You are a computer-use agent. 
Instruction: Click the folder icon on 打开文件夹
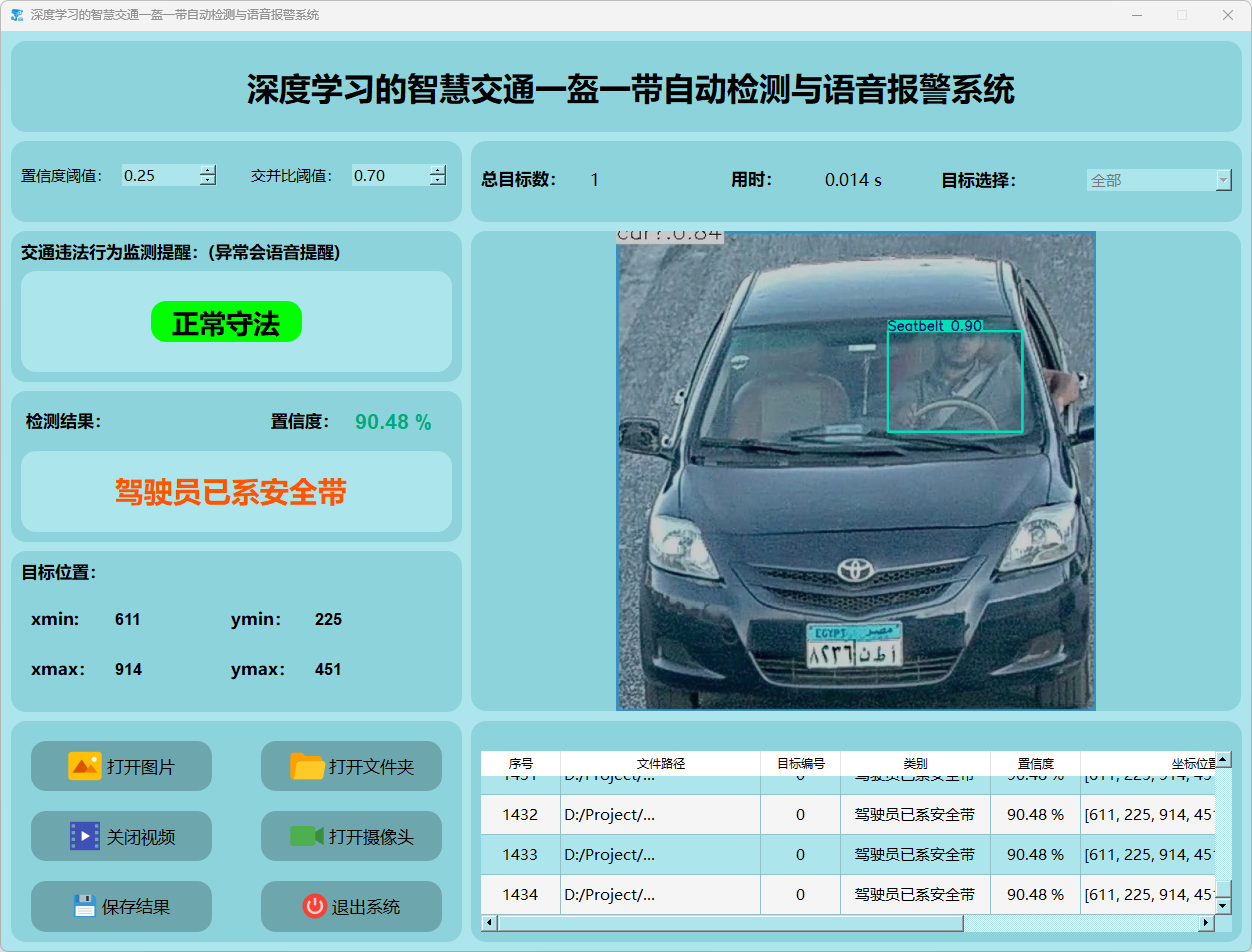coord(307,766)
